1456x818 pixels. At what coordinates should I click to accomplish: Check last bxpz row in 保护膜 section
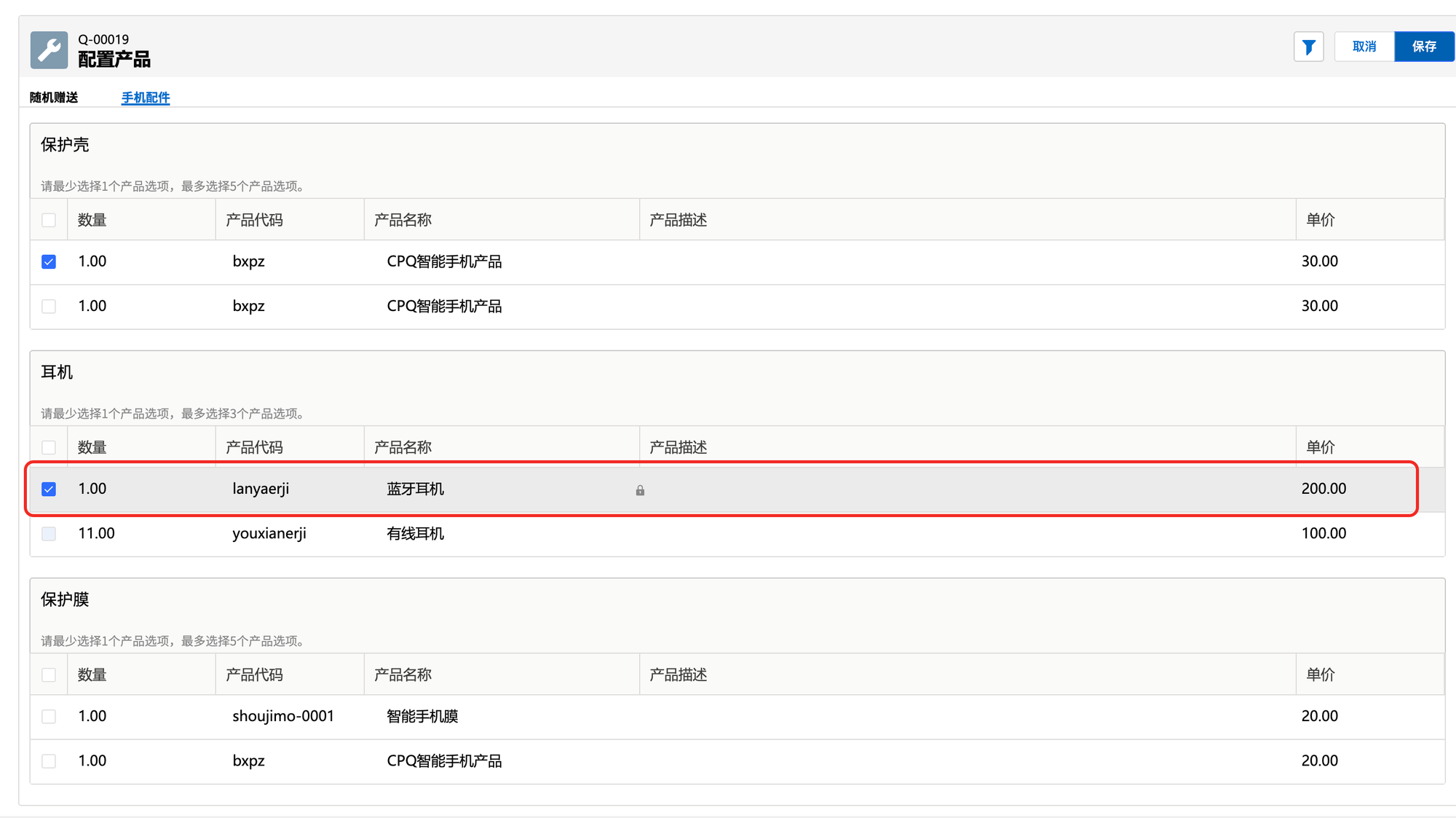(x=49, y=761)
